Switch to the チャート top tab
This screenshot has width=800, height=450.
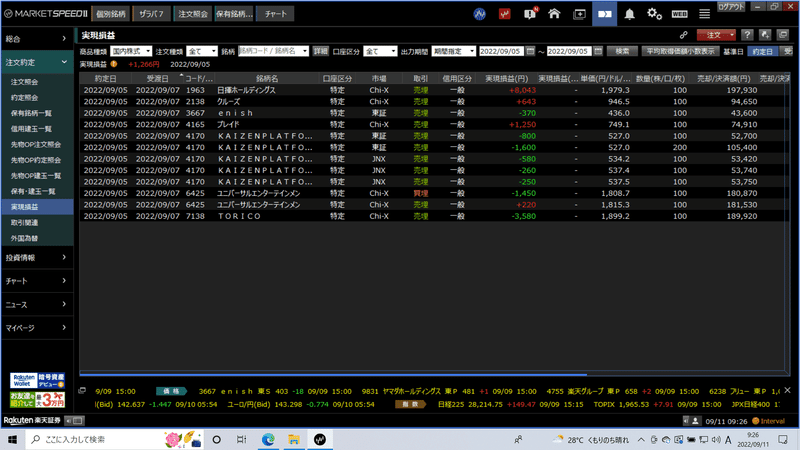pyautogui.click(x=276, y=14)
